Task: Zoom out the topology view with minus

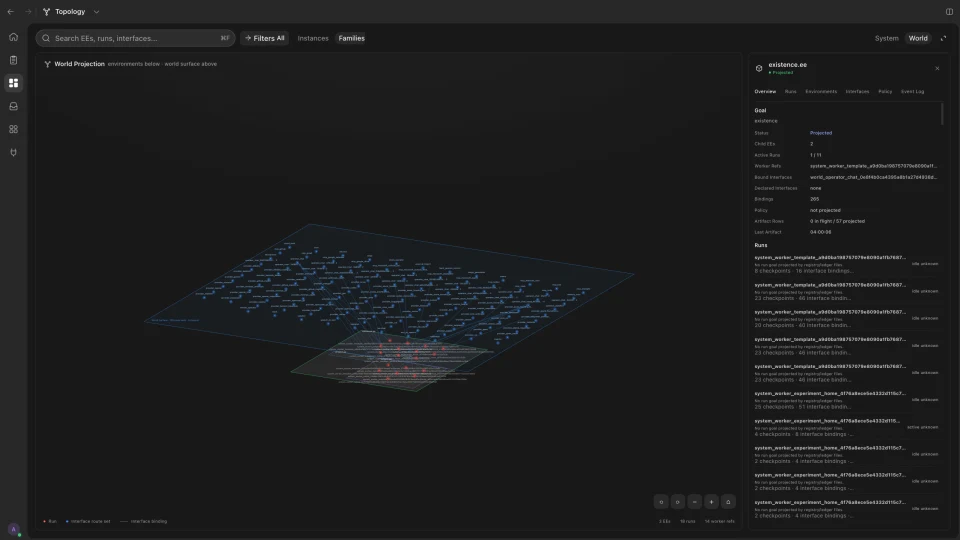Action: pos(694,502)
